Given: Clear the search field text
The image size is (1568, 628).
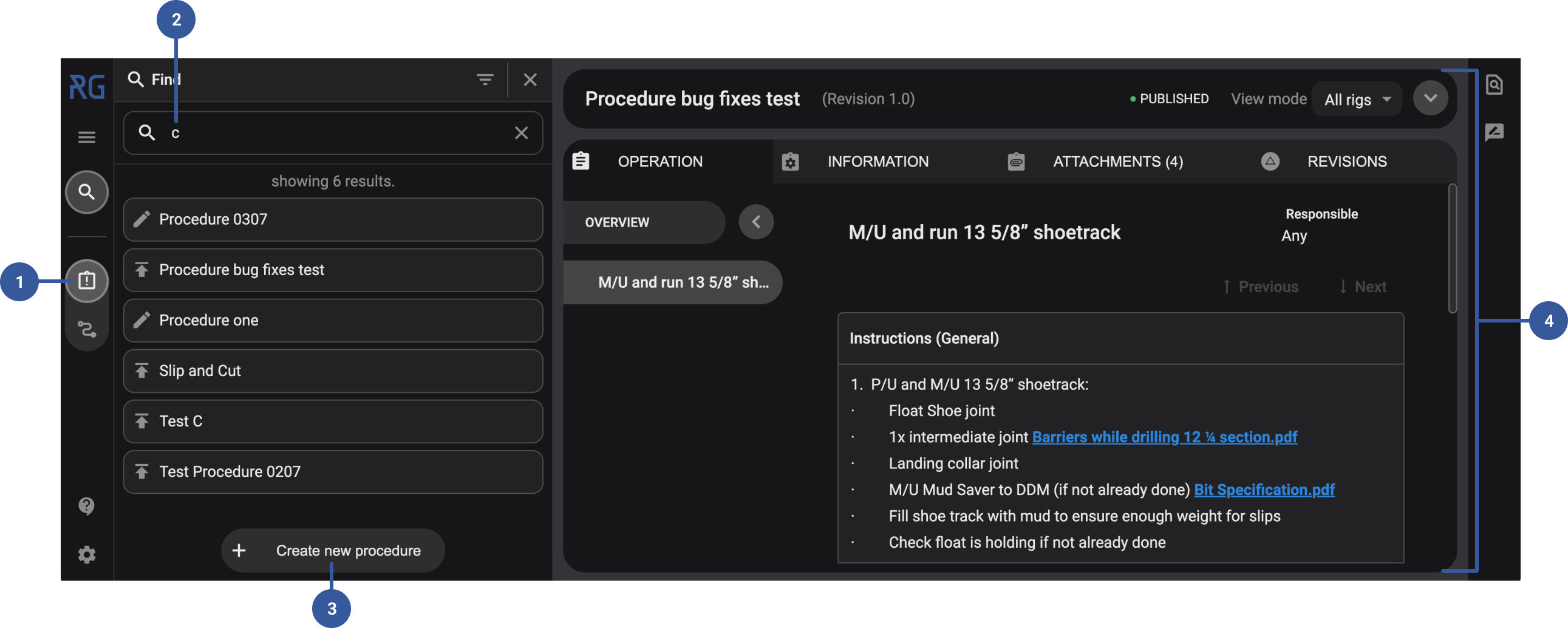Looking at the screenshot, I should tap(521, 132).
